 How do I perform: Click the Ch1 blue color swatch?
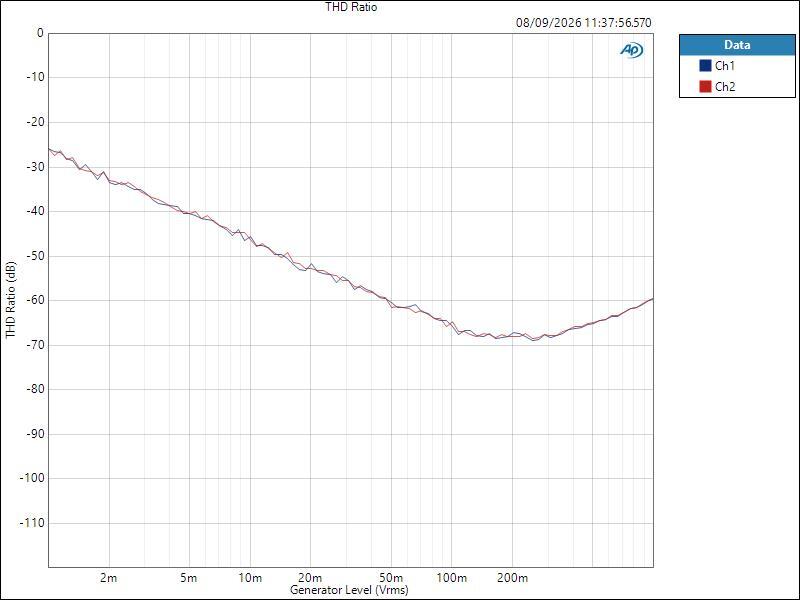click(705, 66)
